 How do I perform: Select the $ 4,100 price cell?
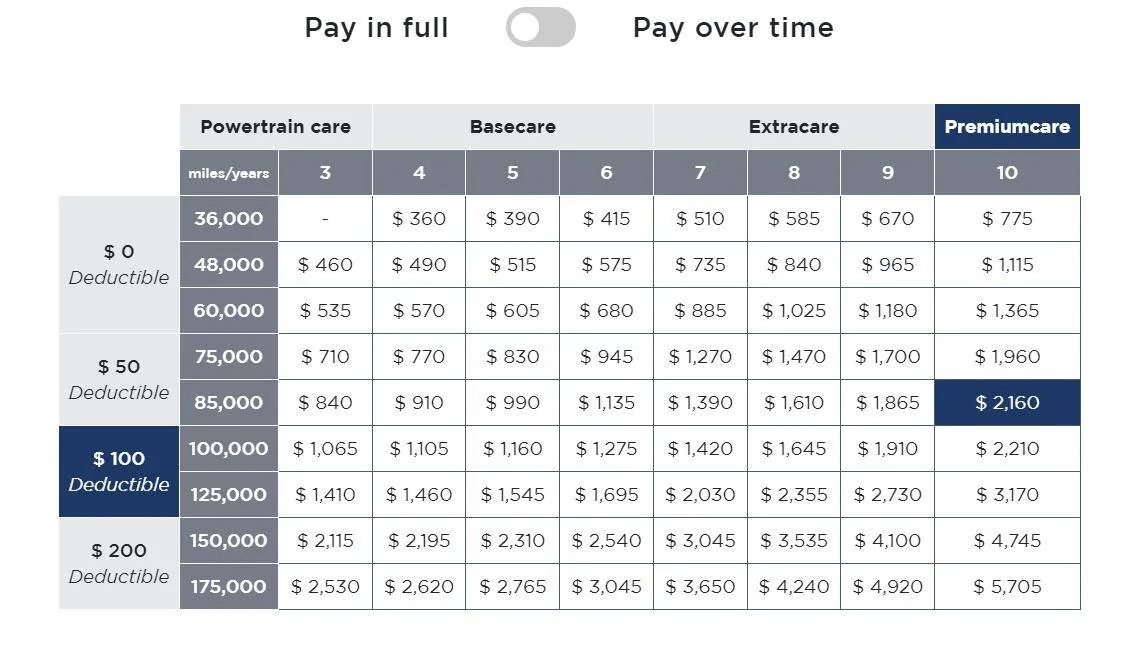coord(887,540)
